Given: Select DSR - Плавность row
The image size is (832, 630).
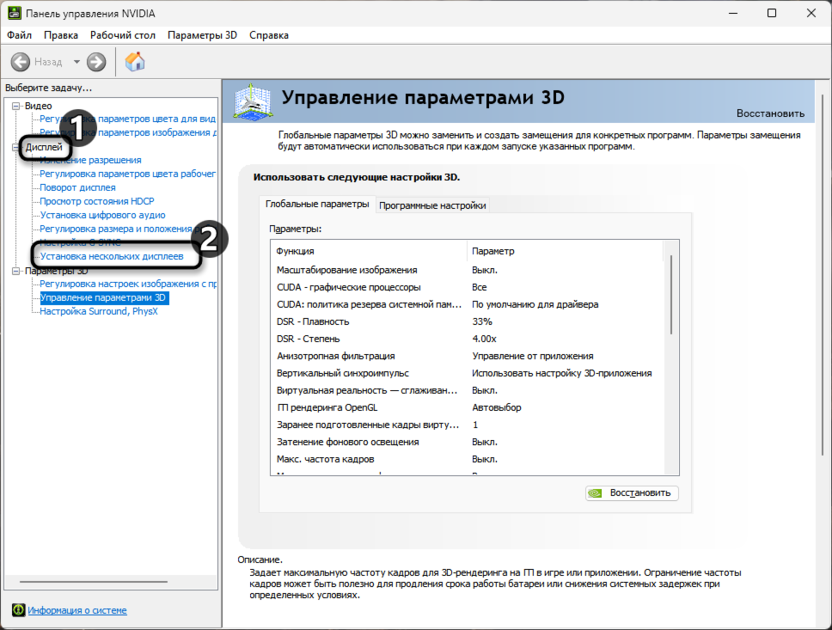Looking at the screenshot, I should click(x=469, y=322).
